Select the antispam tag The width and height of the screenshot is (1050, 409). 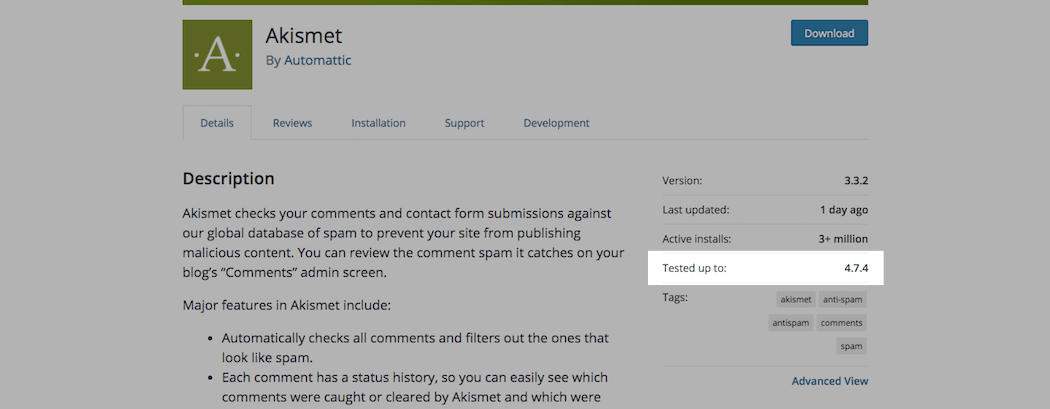(x=791, y=323)
